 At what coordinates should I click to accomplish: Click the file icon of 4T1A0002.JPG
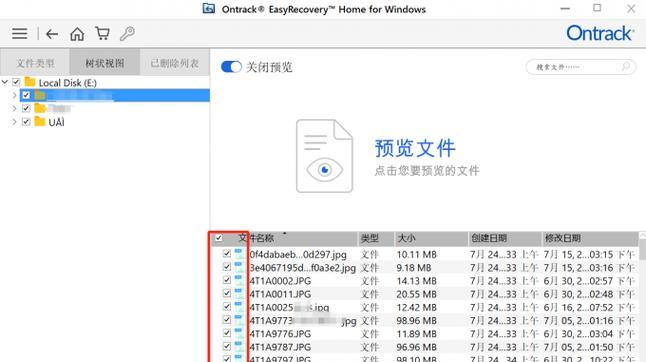tap(239, 280)
